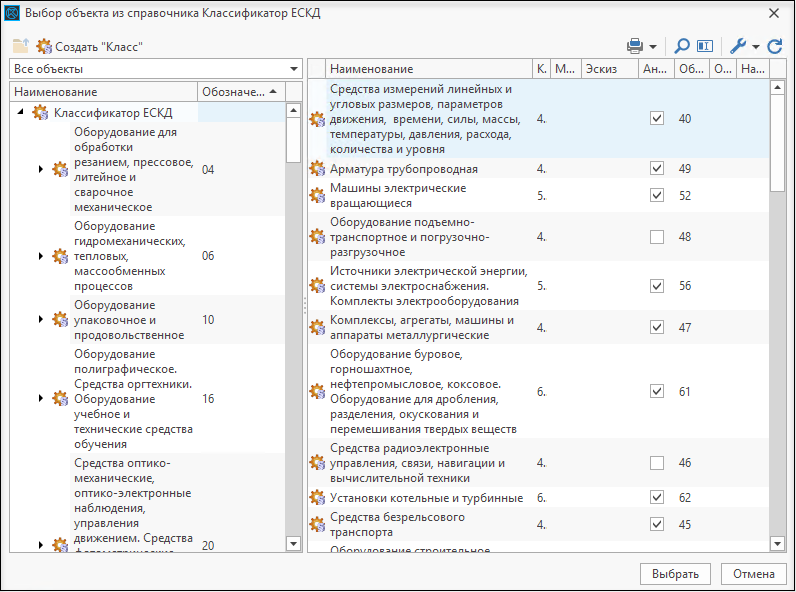Click the Эскиз column header

click(x=609, y=69)
